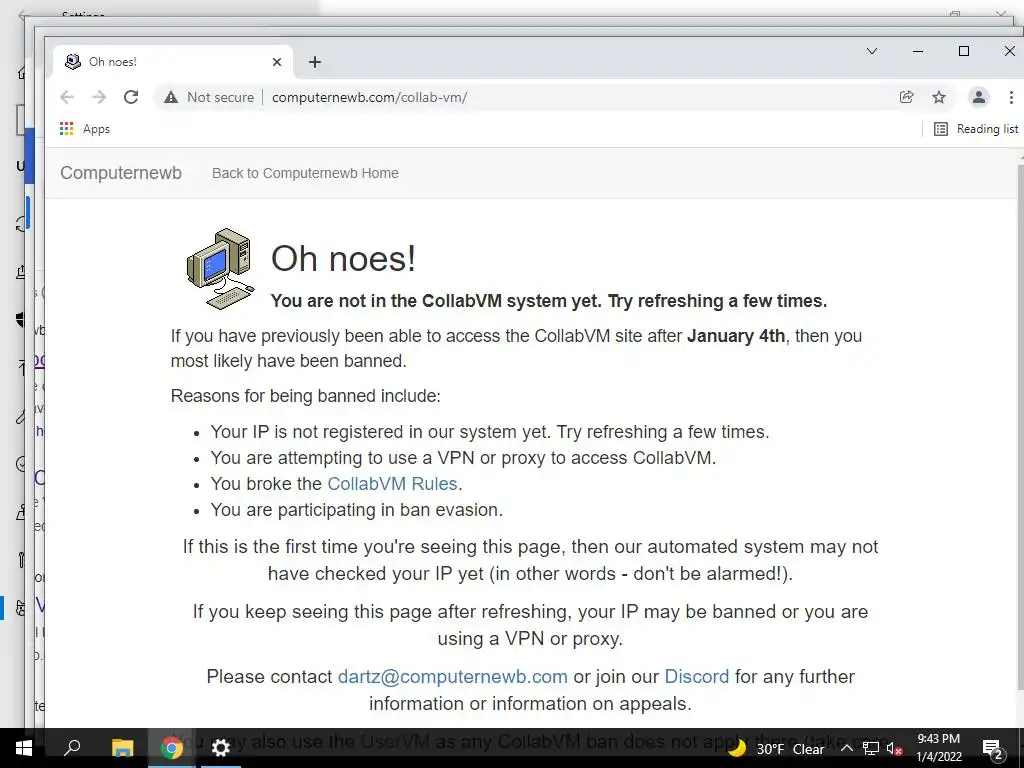
Task: Open the Discord invite link
Action: [x=696, y=677]
